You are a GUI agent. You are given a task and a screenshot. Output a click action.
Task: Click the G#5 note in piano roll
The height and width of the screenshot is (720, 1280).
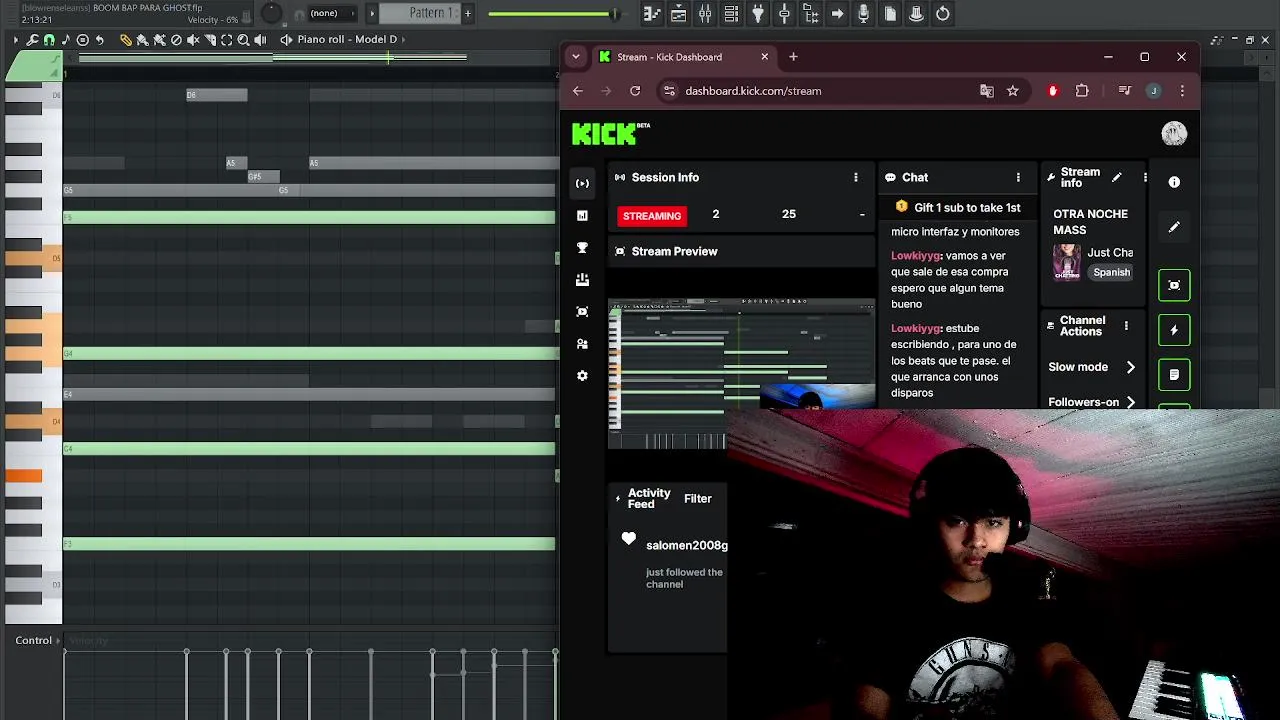(263, 177)
